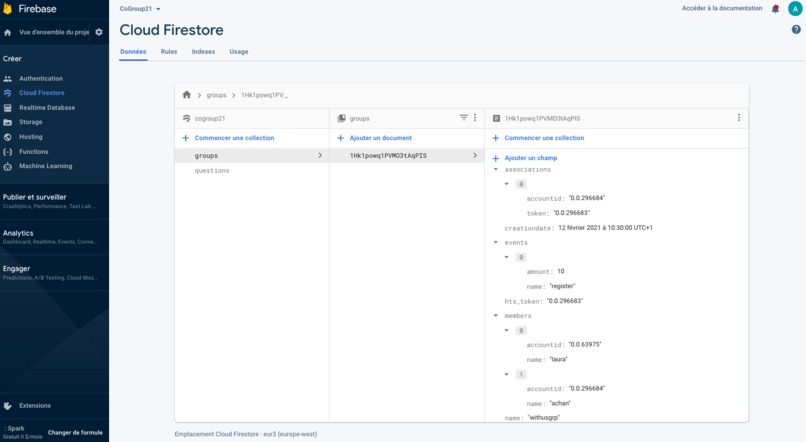Click Changer de formule
The height and width of the screenshot is (442, 806).
pos(75,433)
